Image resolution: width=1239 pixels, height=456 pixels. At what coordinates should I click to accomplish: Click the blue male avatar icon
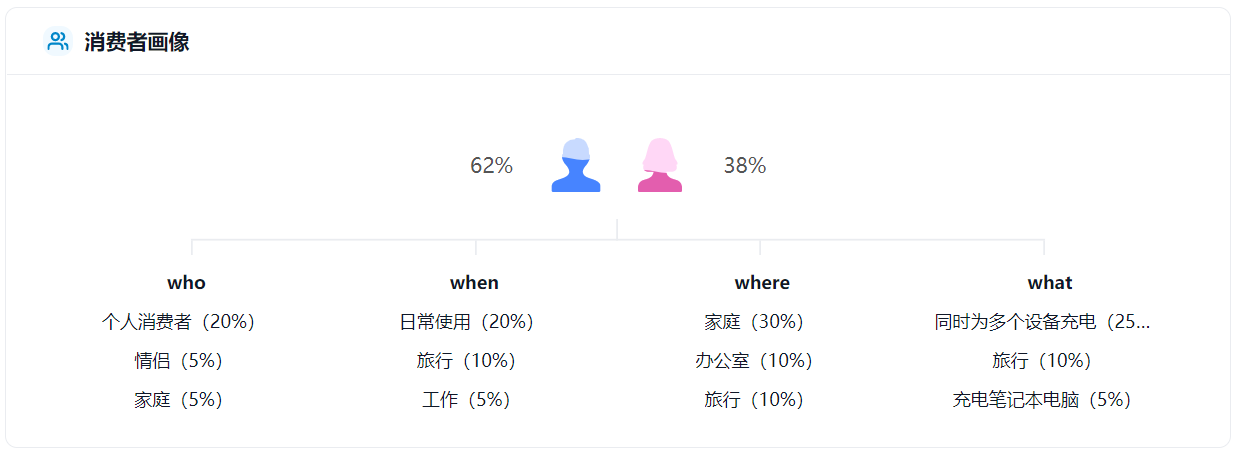pos(576,165)
